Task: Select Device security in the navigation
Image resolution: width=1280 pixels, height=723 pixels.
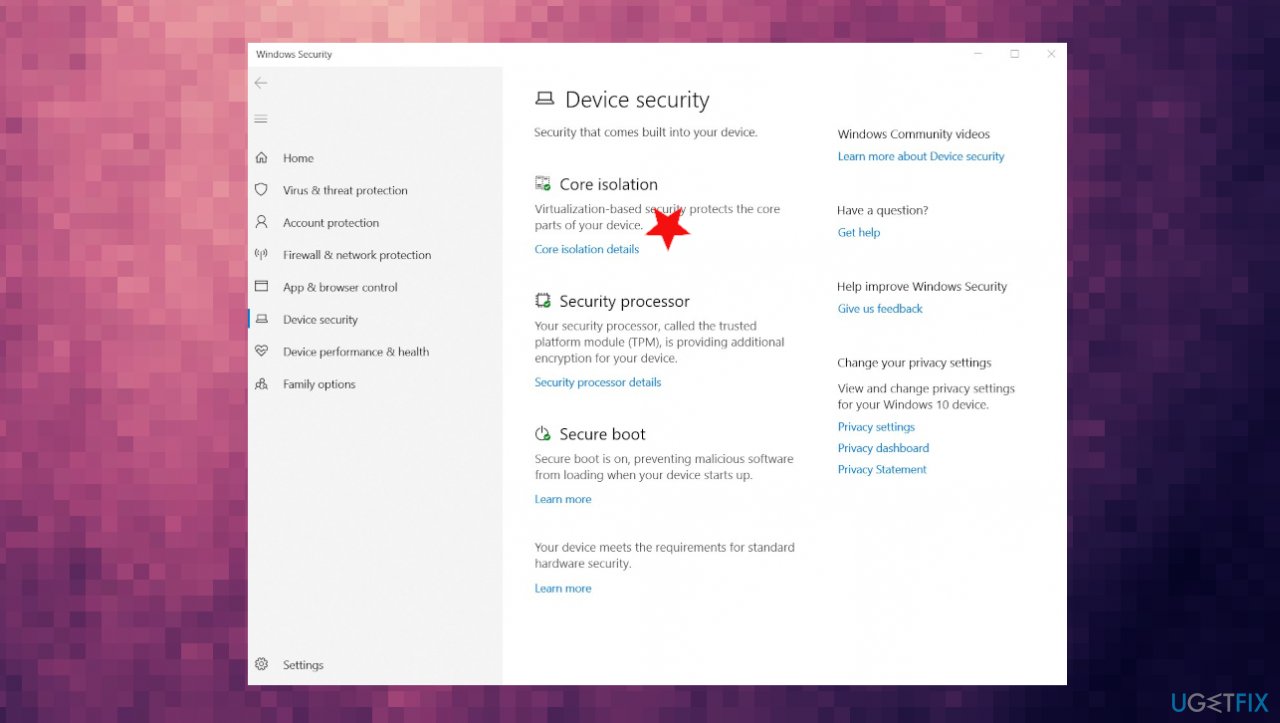Action: pyautogui.click(x=320, y=319)
